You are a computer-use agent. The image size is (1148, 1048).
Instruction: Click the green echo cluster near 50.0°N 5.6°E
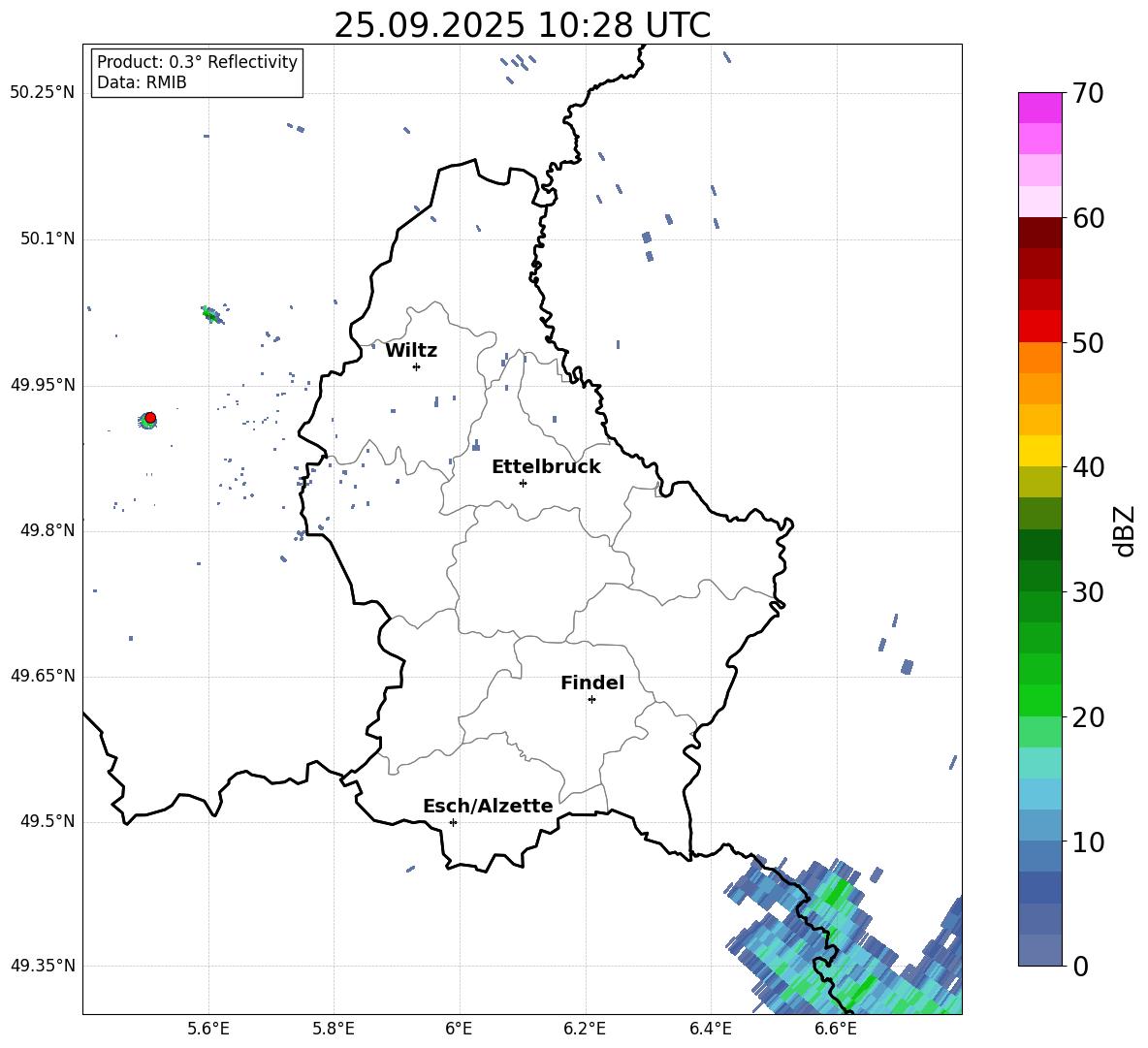click(x=211, y=315)
